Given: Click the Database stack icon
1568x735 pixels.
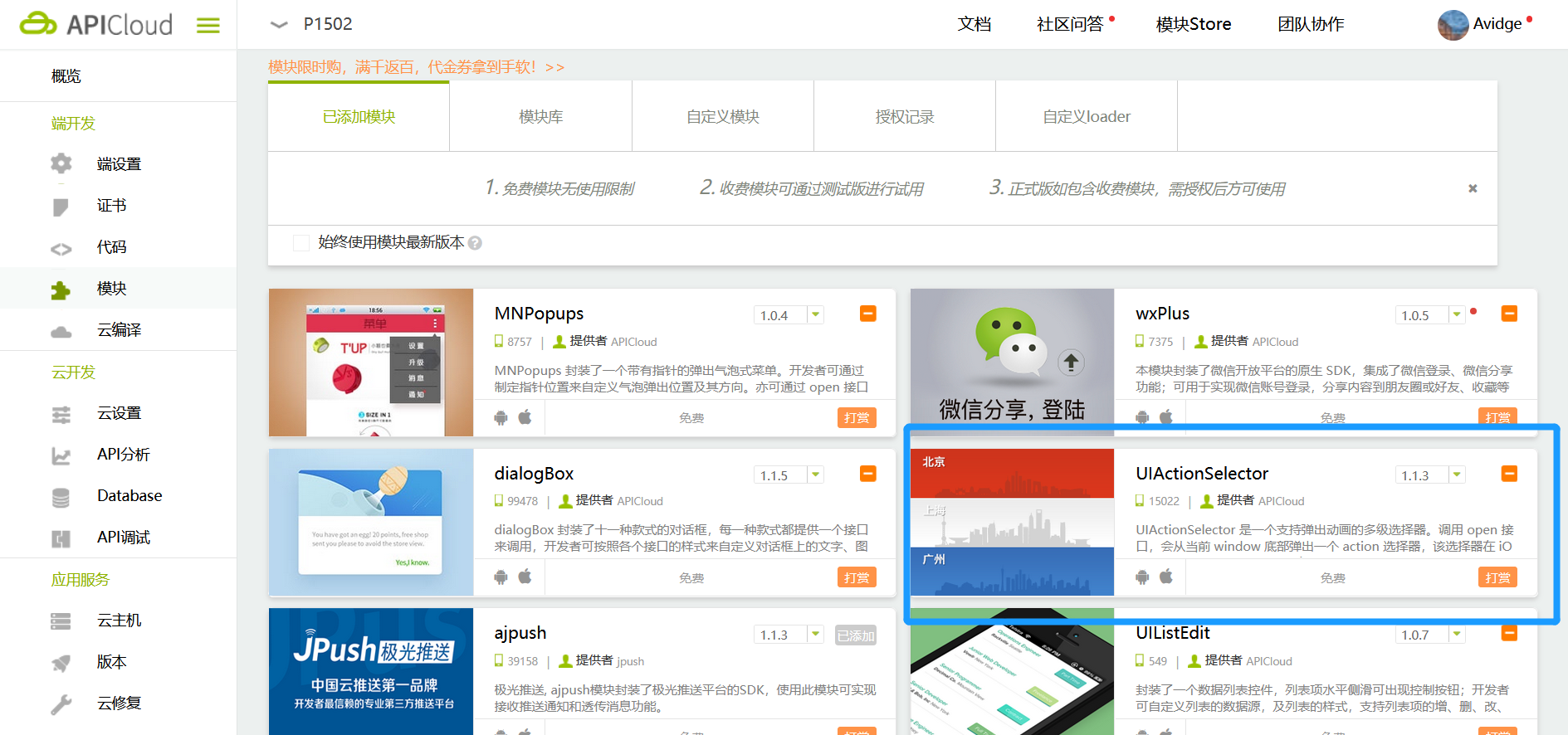Looking at the screenshot, I should click(x=61, y=497).
